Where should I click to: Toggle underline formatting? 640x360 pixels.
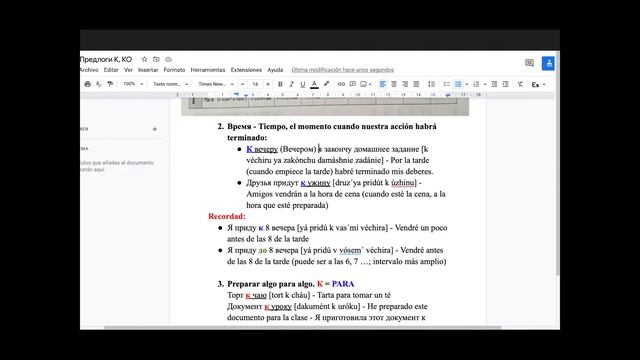pyautogui.click(x=302, y=84)
